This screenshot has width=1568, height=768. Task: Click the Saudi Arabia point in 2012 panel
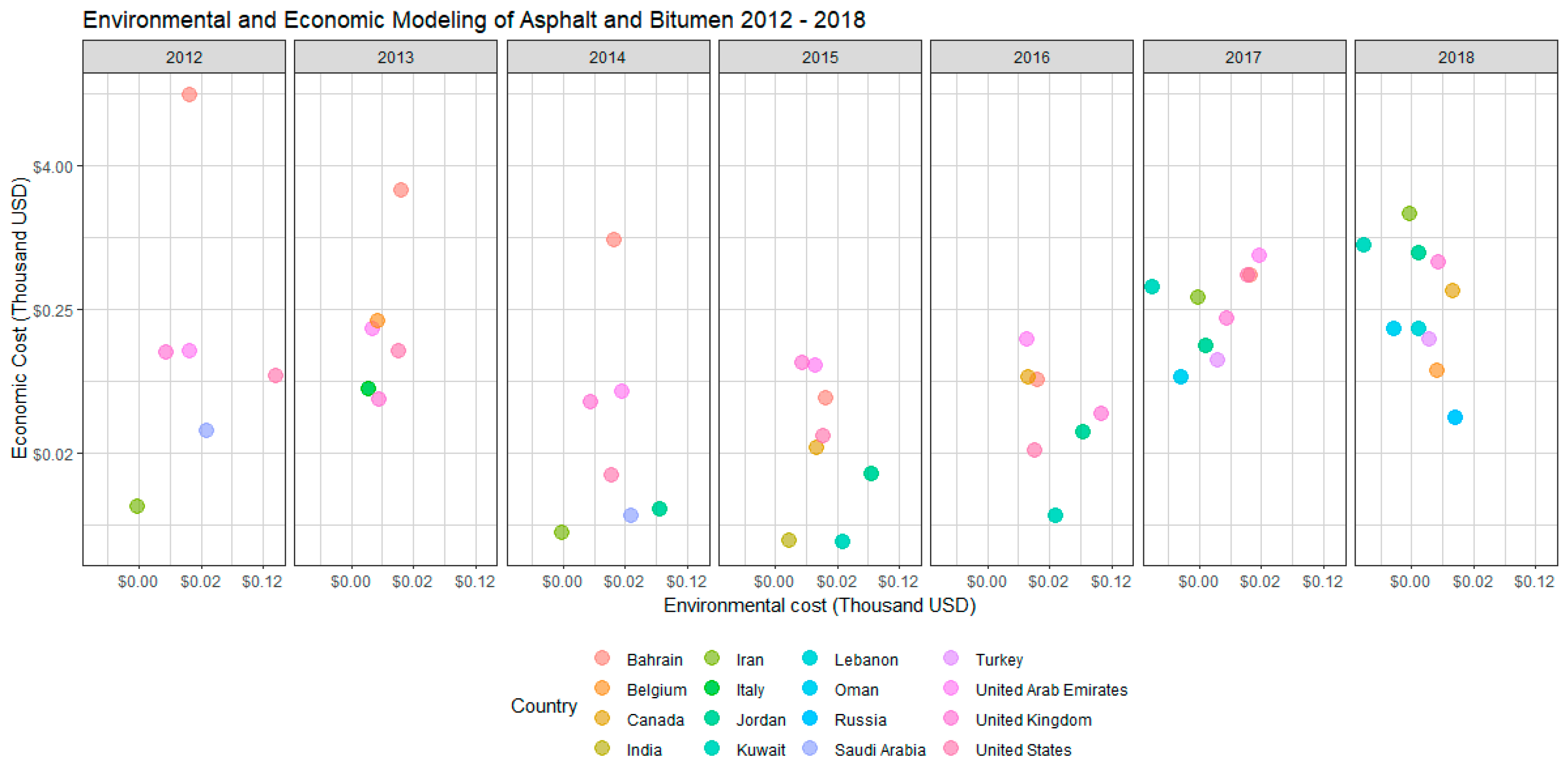206,431
